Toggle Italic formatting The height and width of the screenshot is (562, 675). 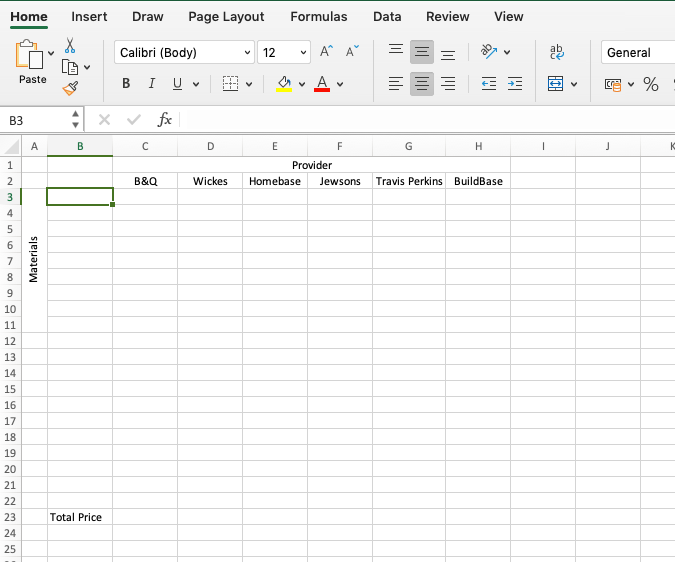pyautogui.click(x=152, y=83)
